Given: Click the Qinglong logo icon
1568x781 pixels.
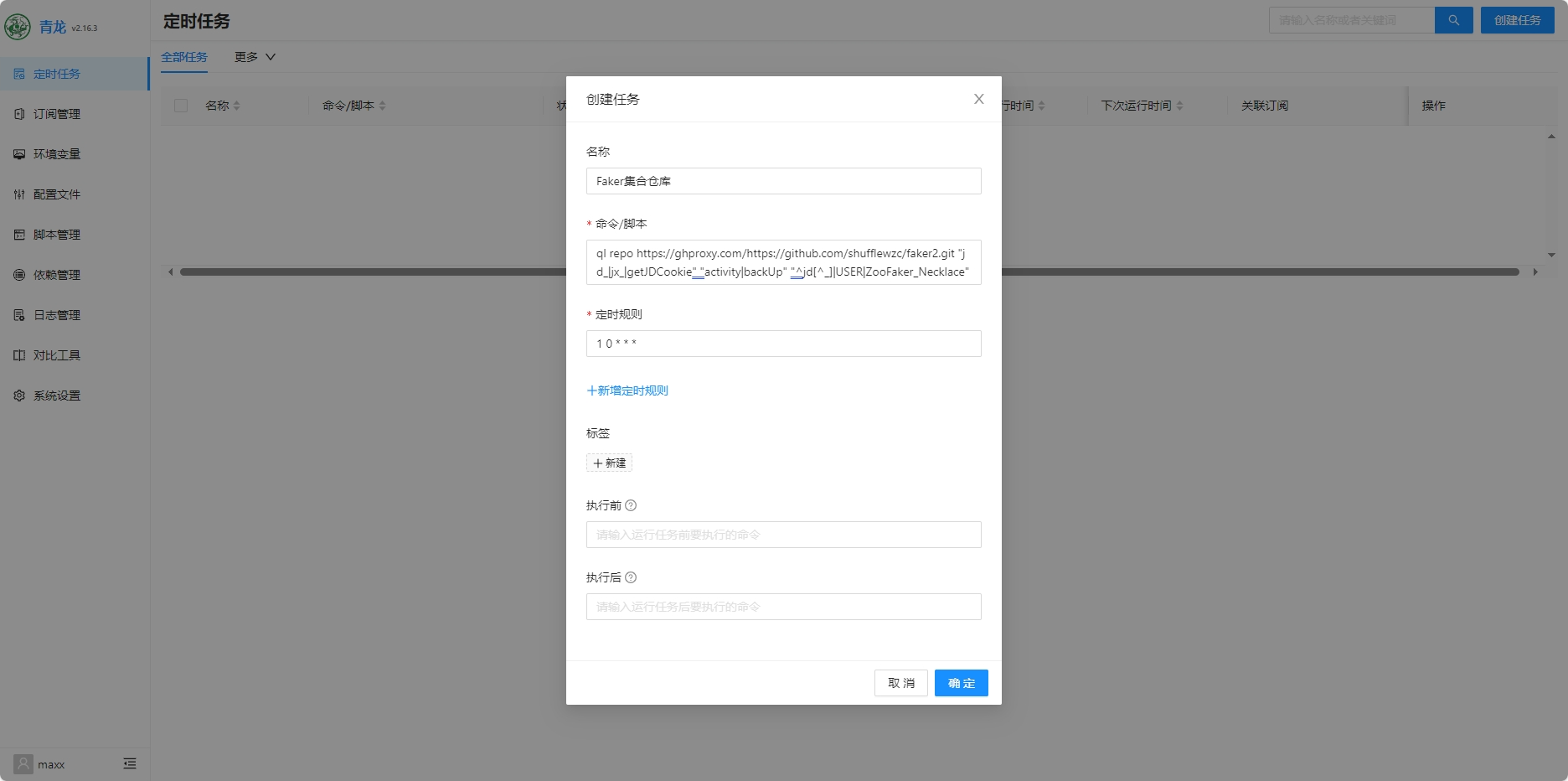Looking at the screenshot, I should (18, 27).
